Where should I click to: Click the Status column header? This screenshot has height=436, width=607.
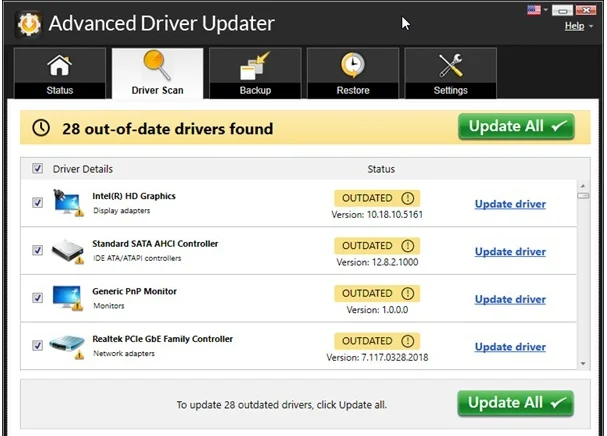[x=381, y=169]
